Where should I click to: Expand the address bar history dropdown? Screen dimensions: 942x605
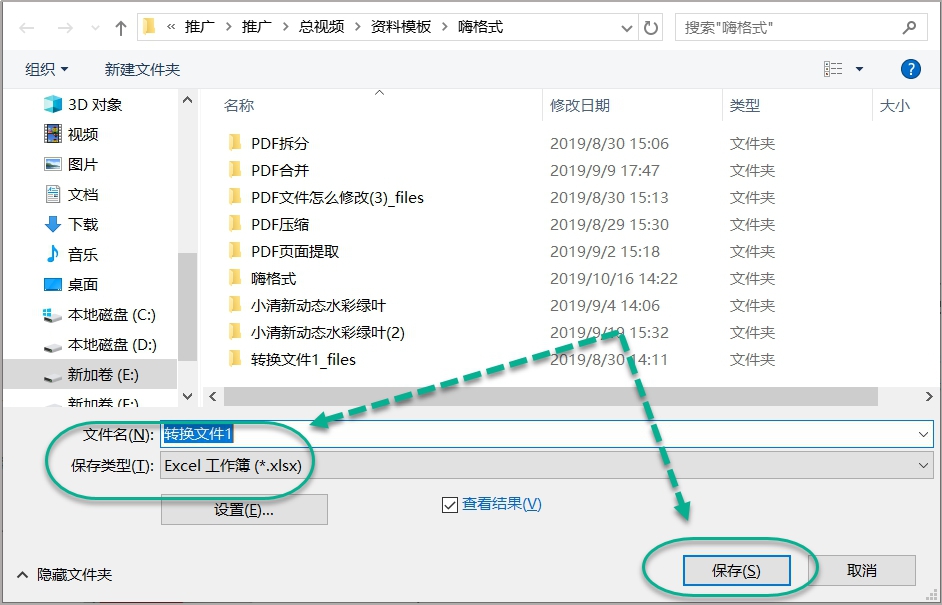coord(627,28)
